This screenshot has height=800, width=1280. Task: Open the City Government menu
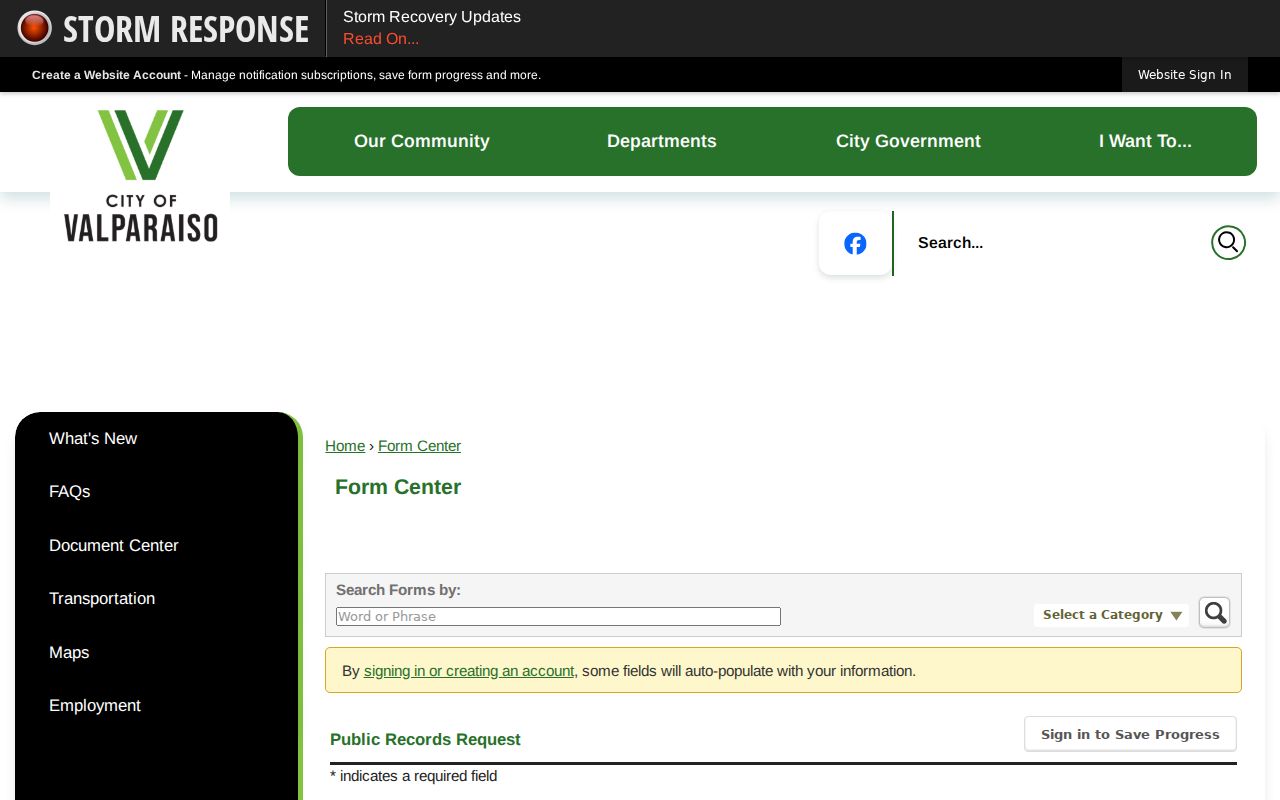pos(908,141)
